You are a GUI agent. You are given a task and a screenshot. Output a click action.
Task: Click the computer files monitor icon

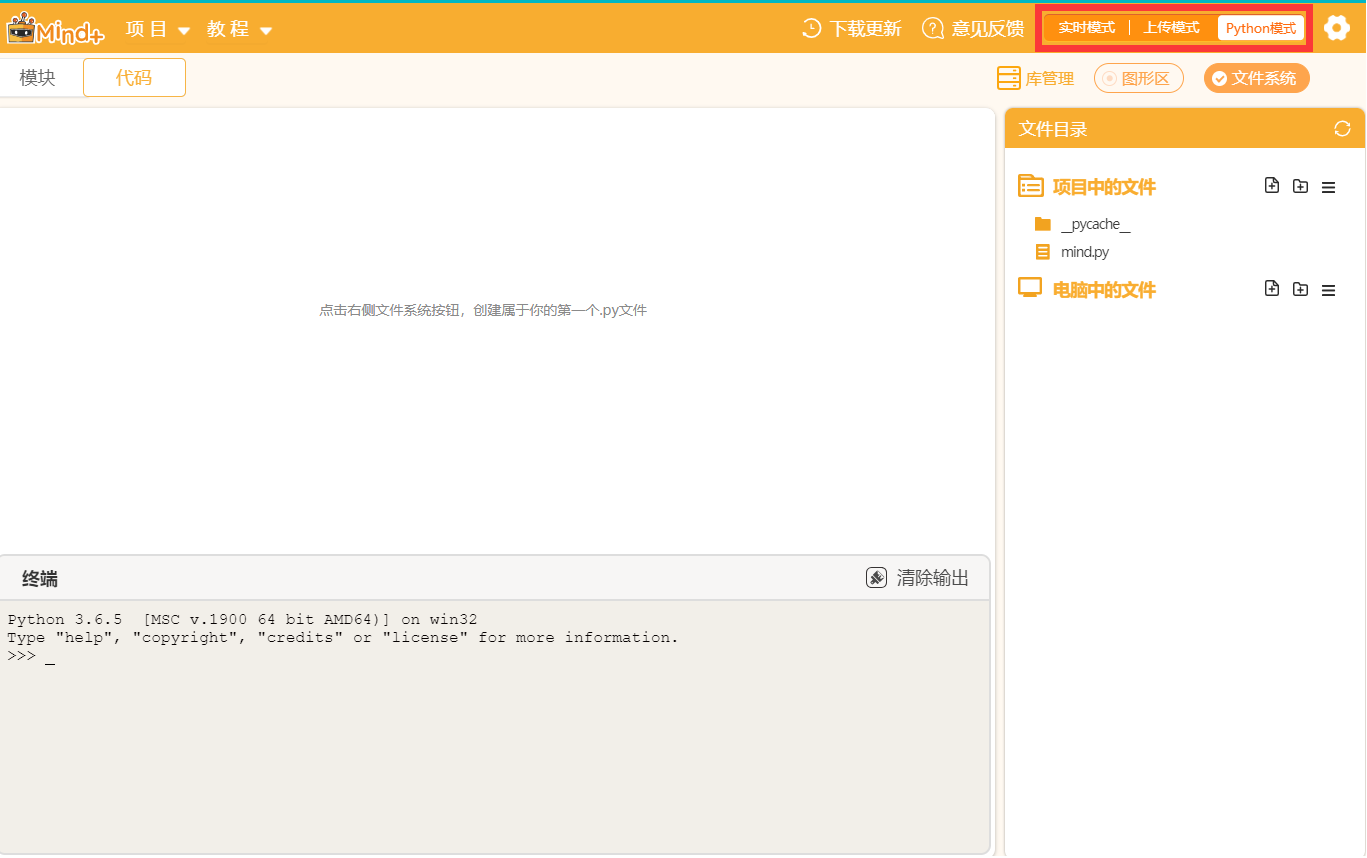coord(1030,288)
